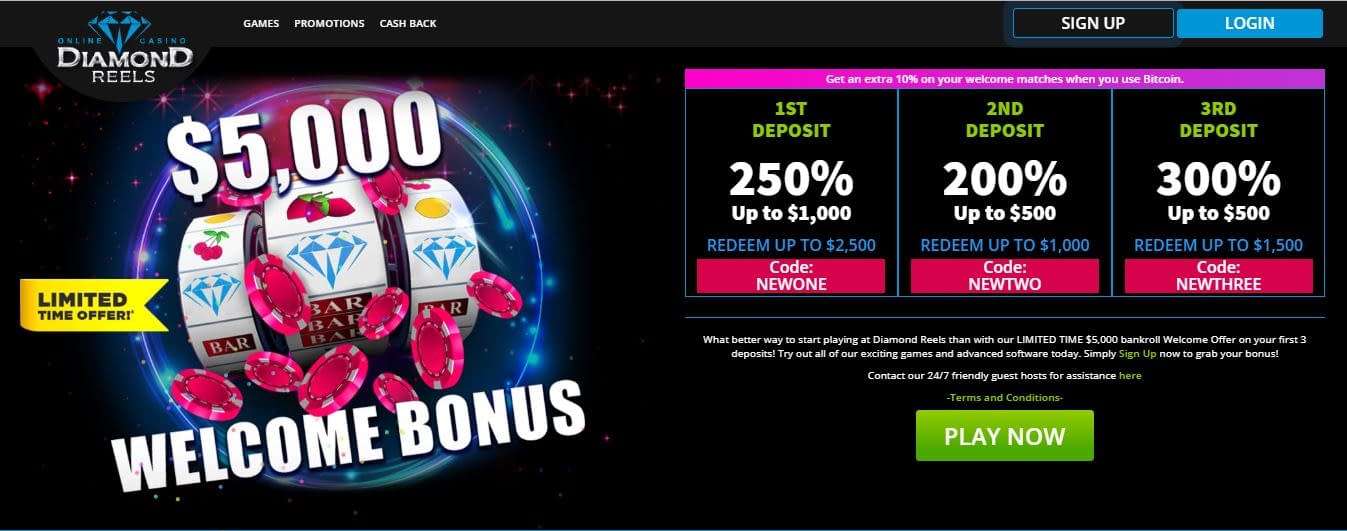Open the Games menu

[261, 23]
